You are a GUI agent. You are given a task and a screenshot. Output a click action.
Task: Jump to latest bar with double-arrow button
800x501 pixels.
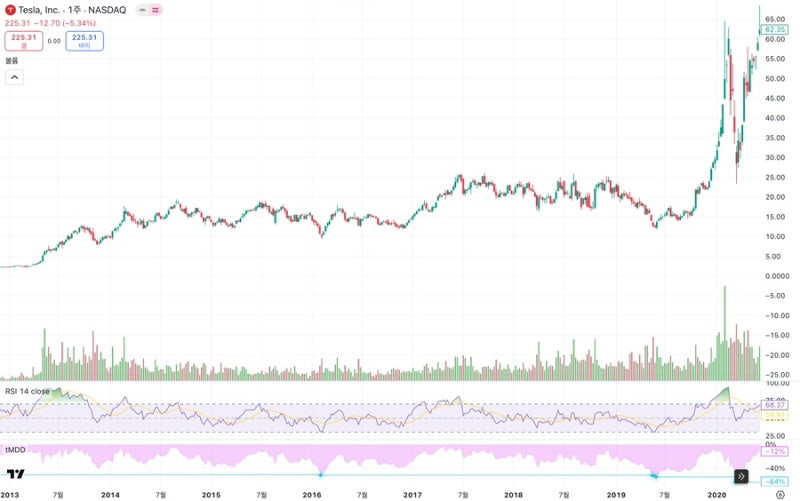click(x=741, y=477)
